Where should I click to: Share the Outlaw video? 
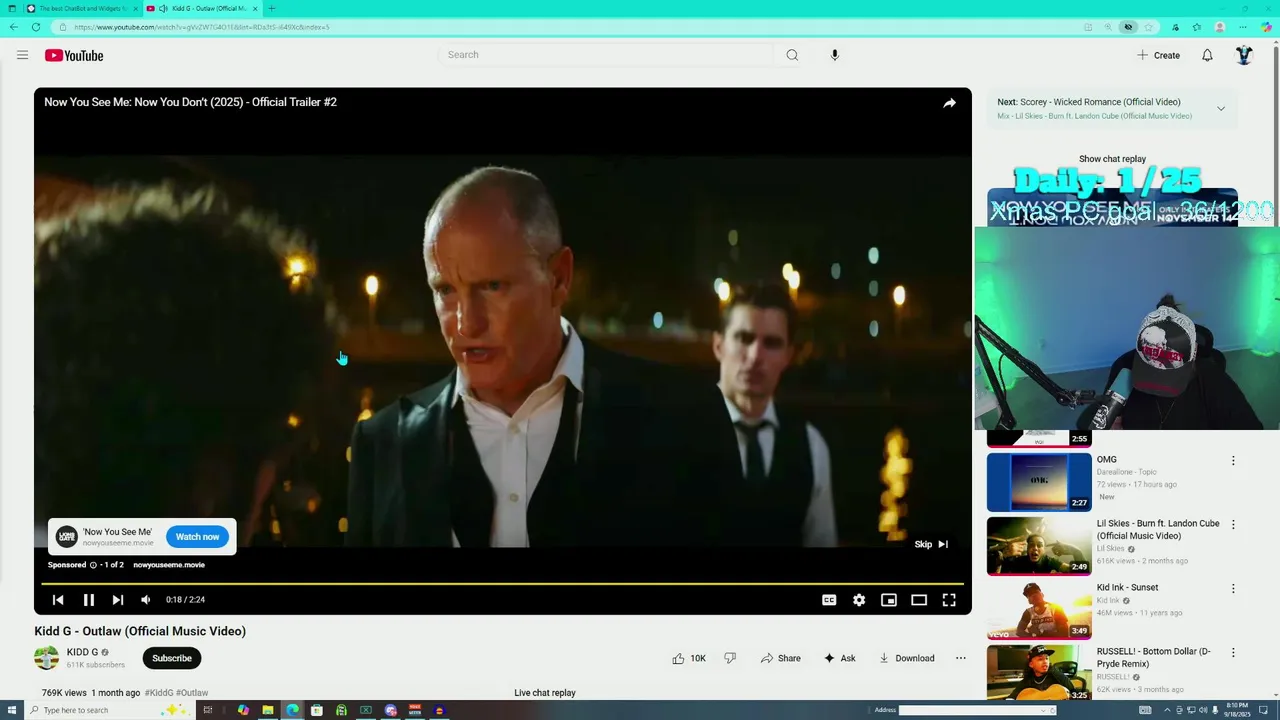(780, 658)
